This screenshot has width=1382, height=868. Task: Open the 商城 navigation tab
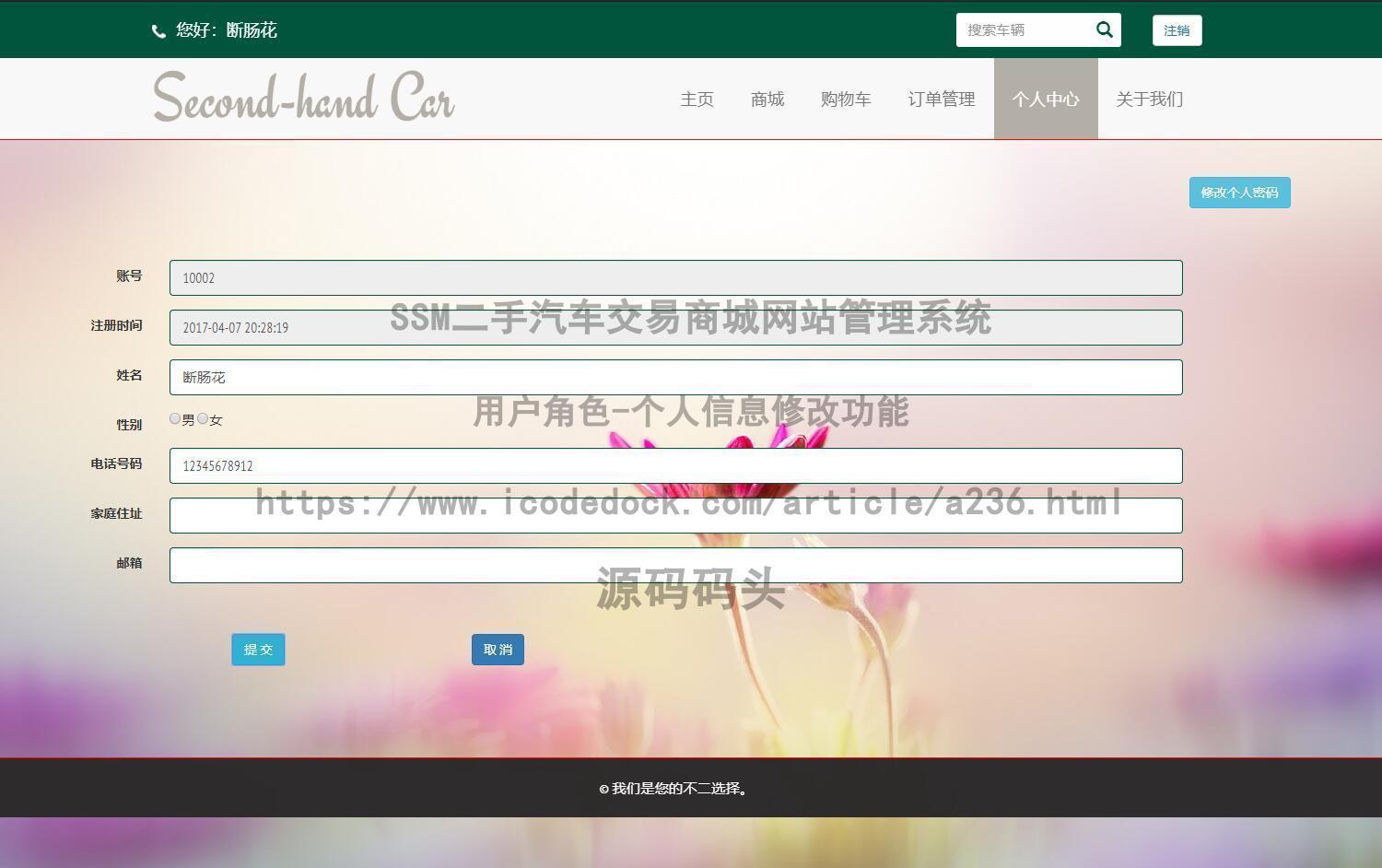767,100
